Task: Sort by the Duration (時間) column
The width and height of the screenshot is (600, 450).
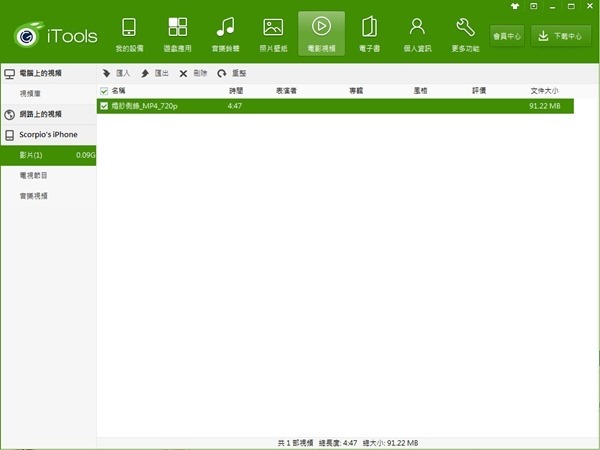Action: (x=236, y=91)
